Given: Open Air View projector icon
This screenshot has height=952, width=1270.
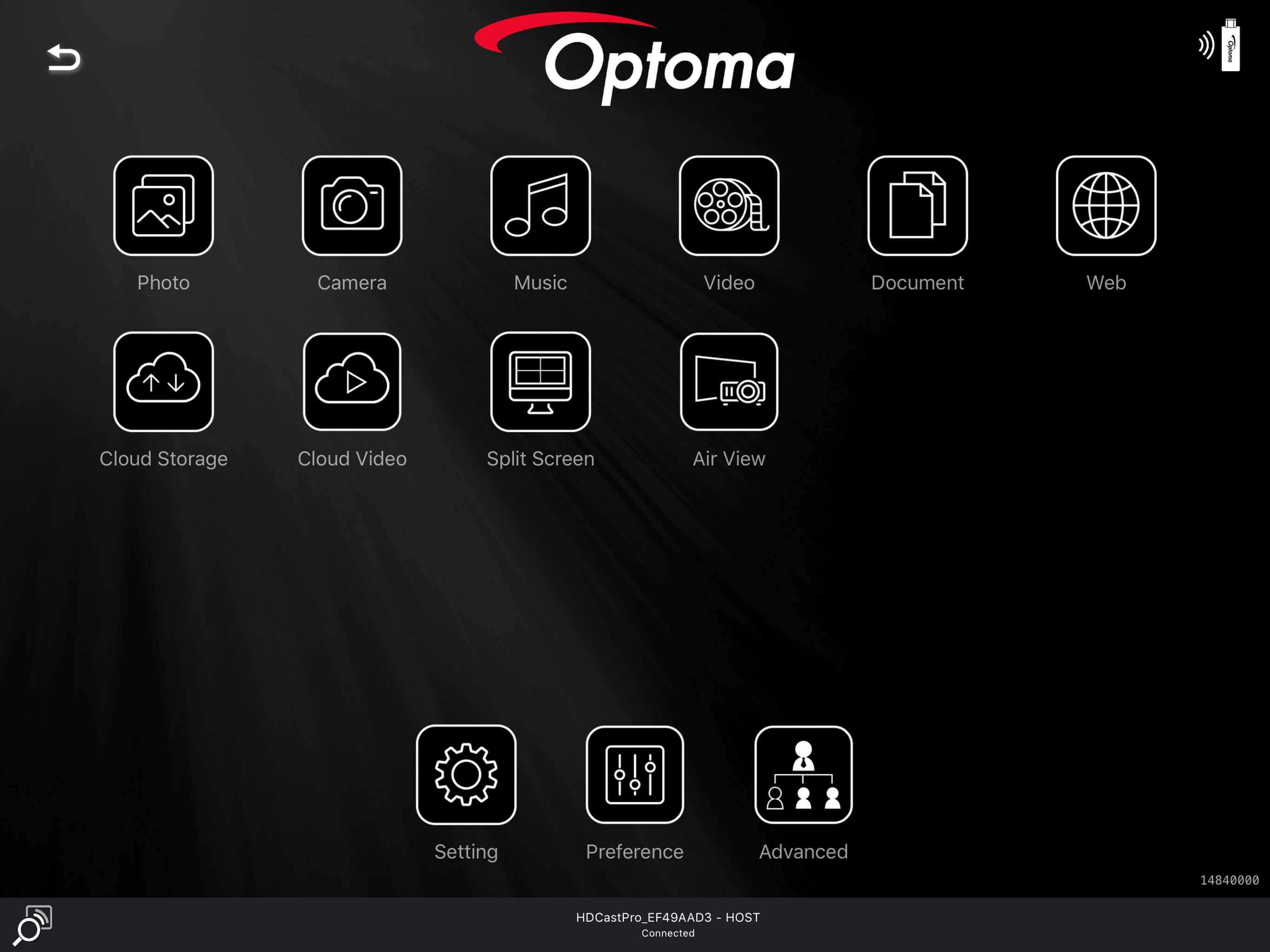Looking at the screenshot, I should point(728,382).
